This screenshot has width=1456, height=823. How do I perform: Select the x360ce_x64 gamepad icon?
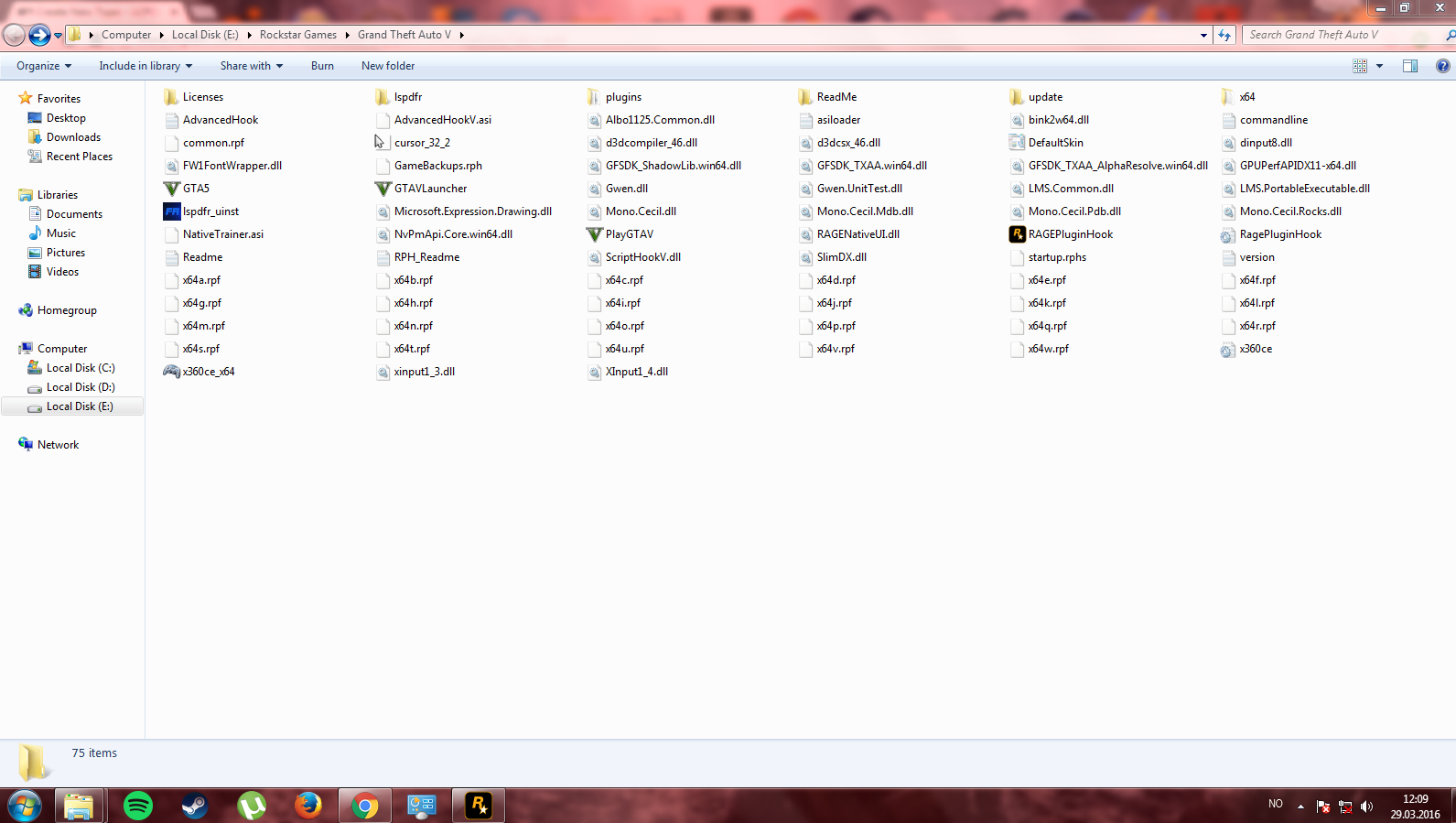(171, 372)
